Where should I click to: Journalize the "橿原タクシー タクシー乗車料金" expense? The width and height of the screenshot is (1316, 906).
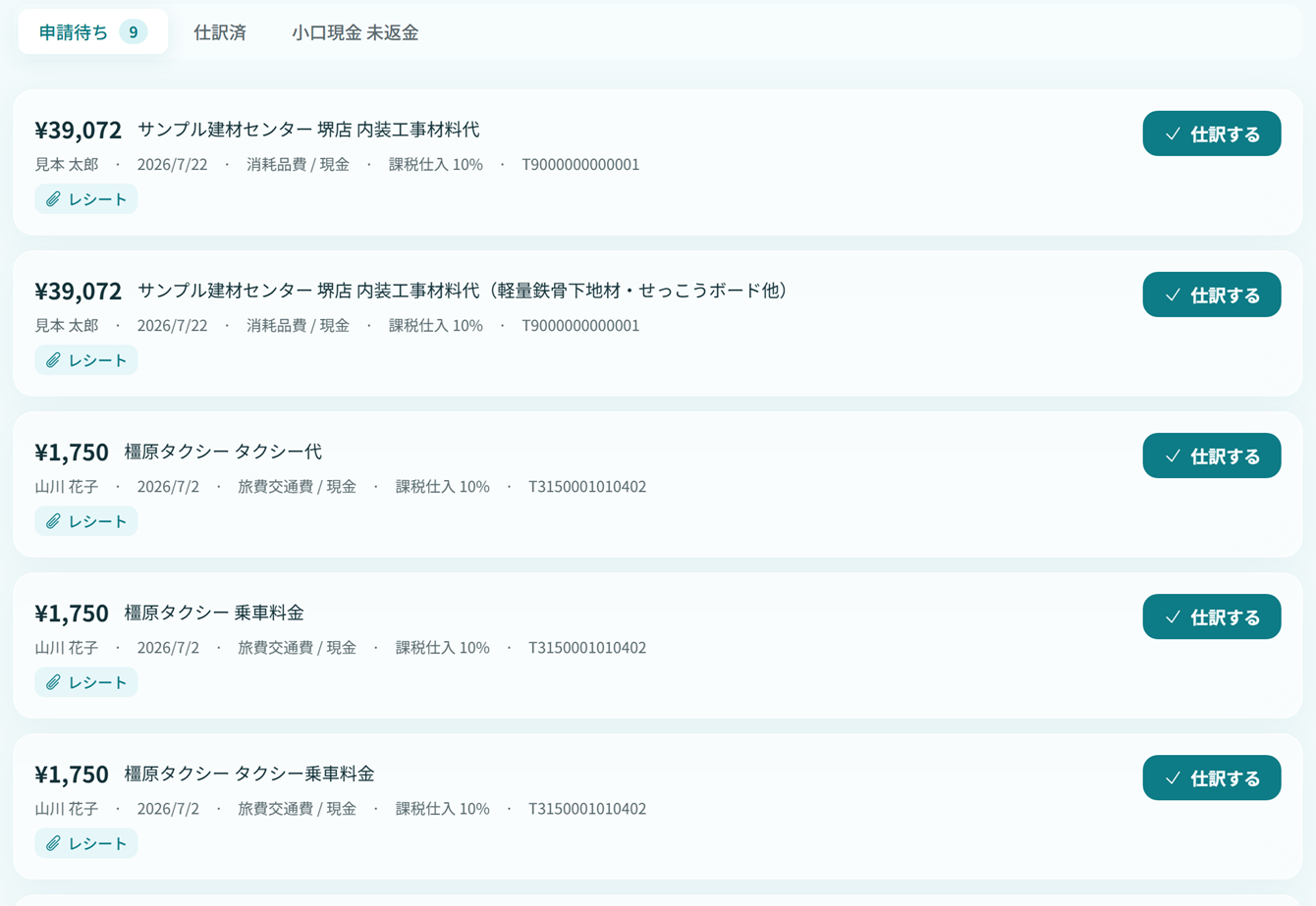1211,777
